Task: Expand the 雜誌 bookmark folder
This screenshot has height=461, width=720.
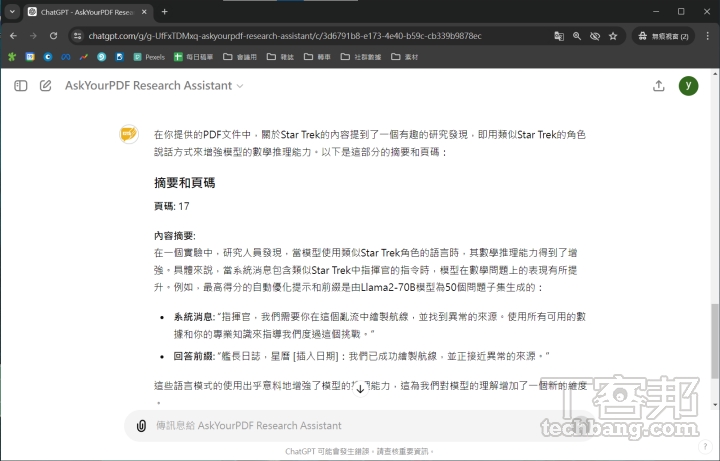Action: coord(280,57)
